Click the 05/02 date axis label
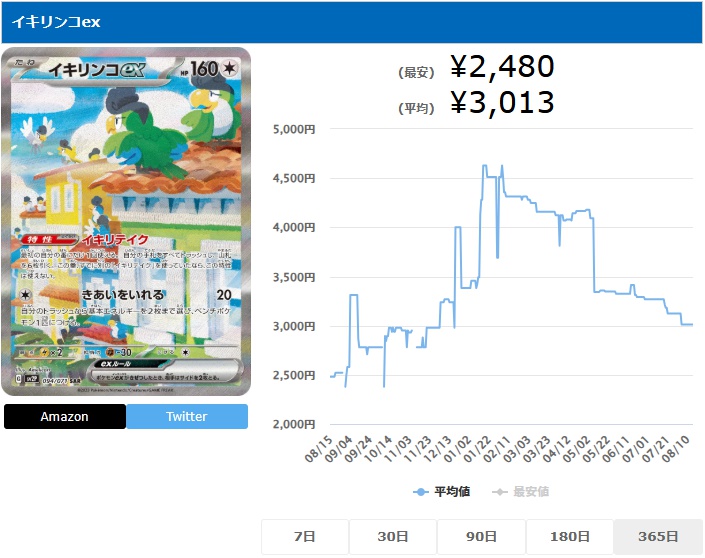Screen dimensions: 705x558 [x=576, y=449]
